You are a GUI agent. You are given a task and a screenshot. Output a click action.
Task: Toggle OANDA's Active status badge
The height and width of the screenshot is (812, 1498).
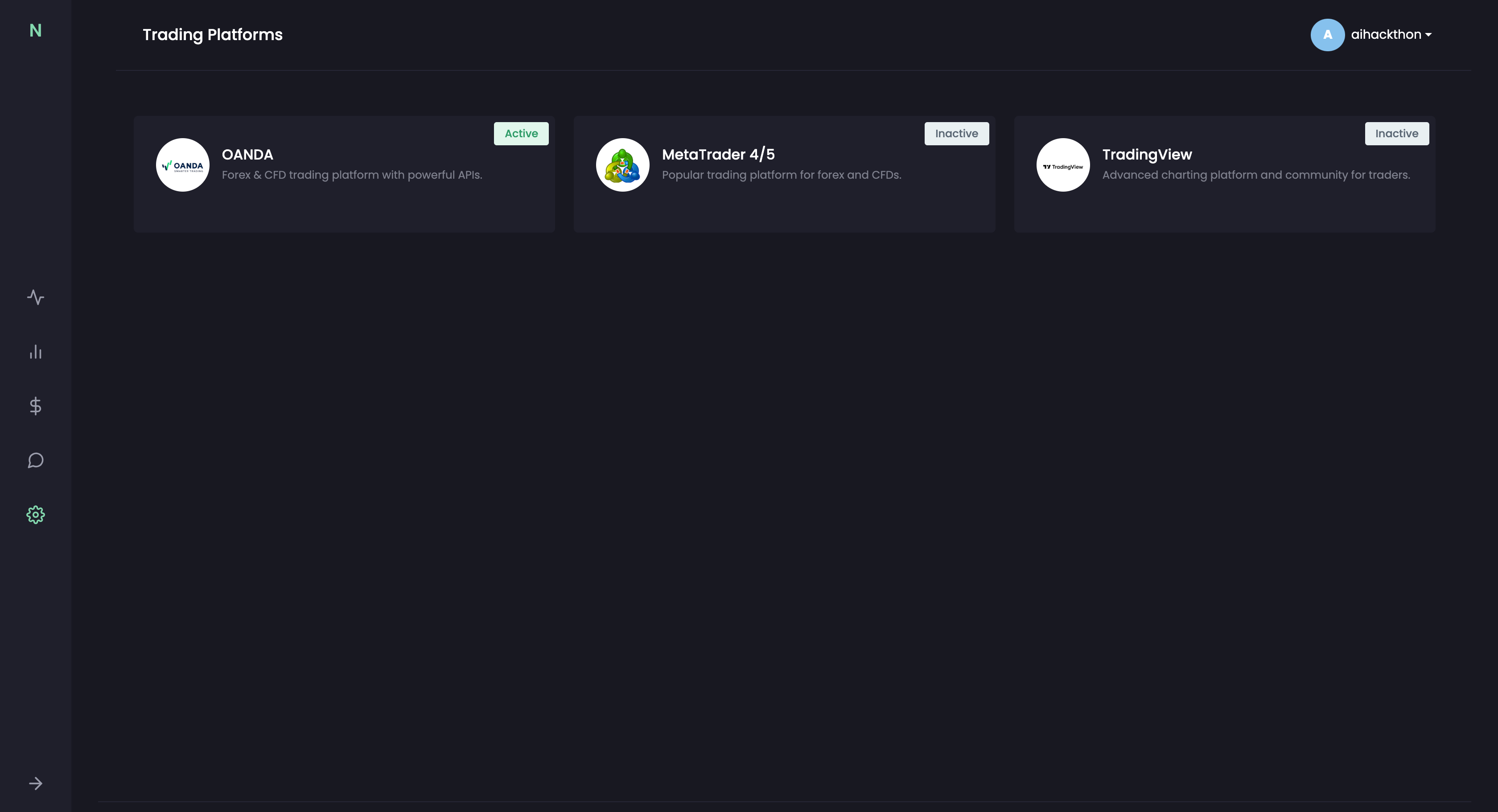(x=521, y=134)
